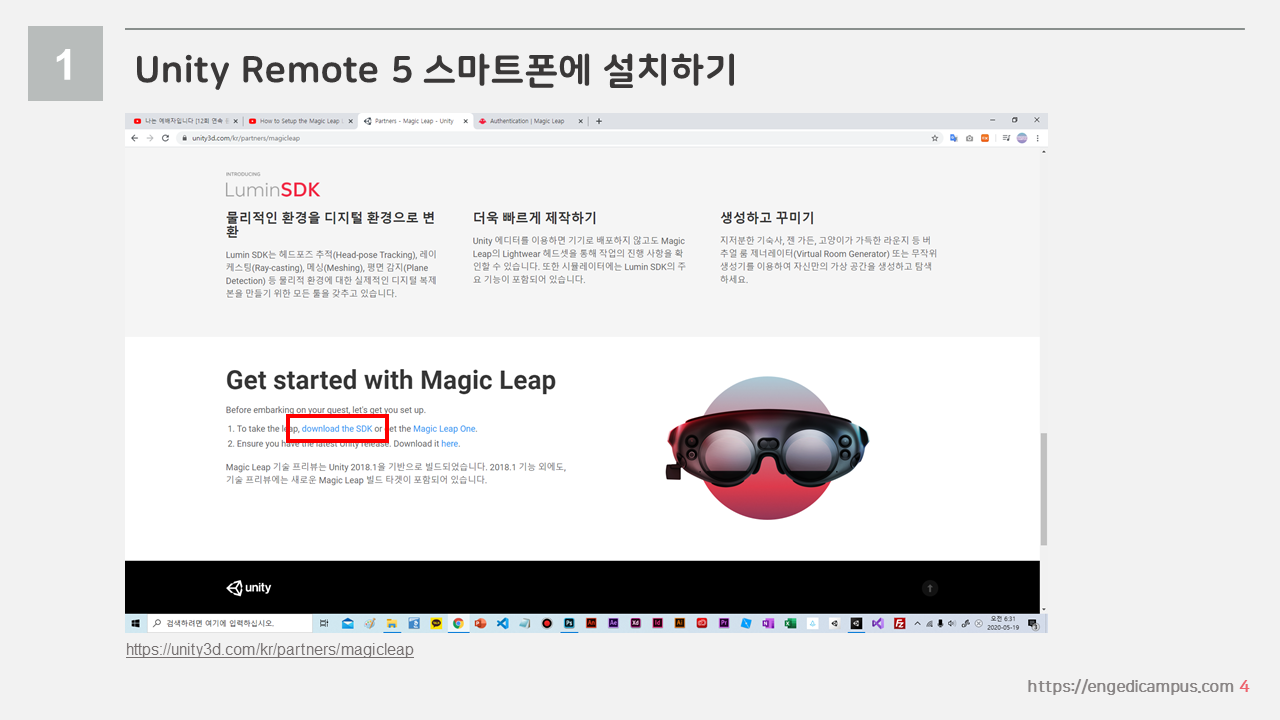Click the Chrome profile avatar
This screenshot has height=720, width=1280.
pyautogui.click(x=1021, y=138)
